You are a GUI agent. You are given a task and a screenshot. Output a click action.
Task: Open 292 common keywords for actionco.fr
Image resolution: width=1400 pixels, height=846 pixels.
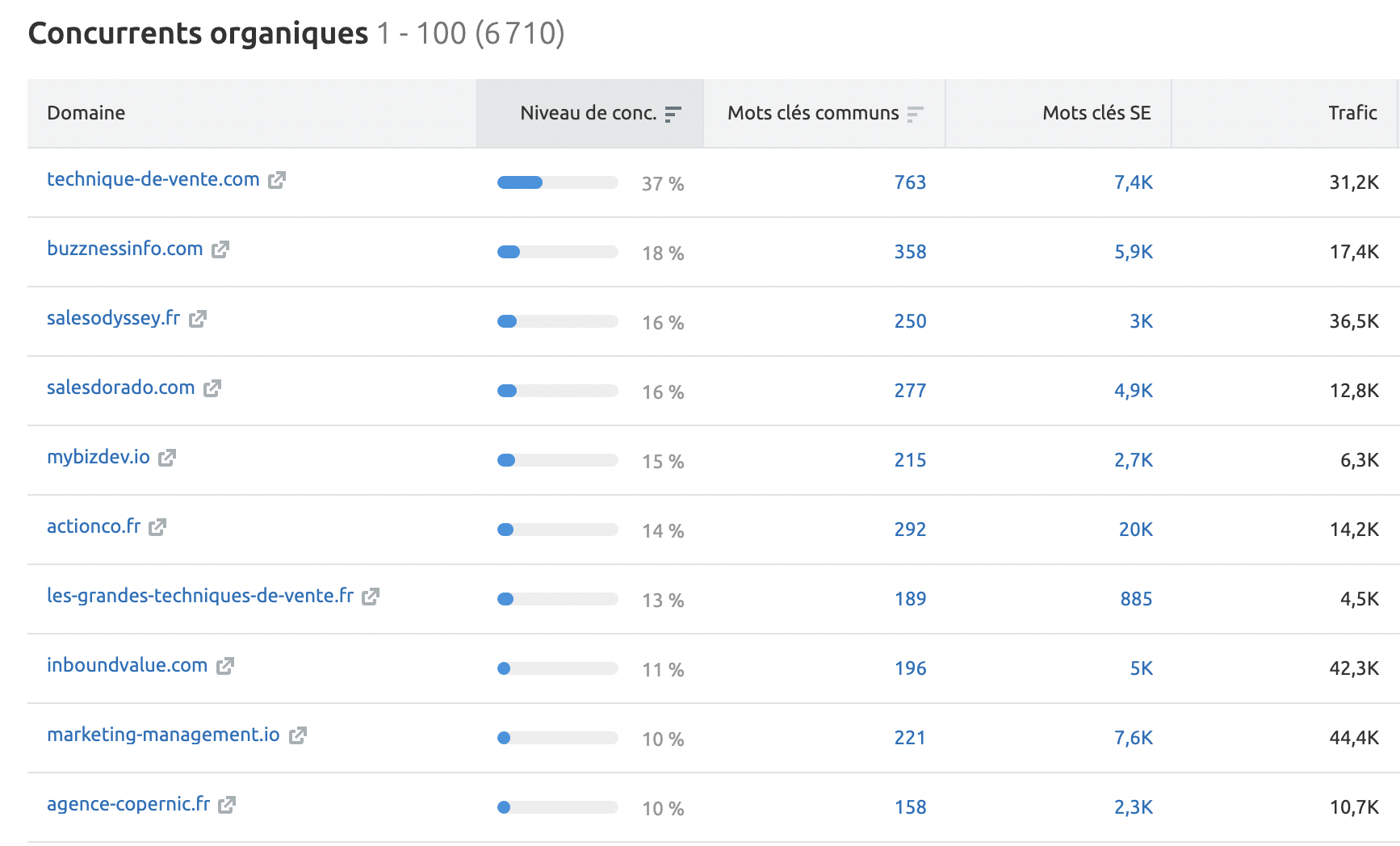click(910, 530)
